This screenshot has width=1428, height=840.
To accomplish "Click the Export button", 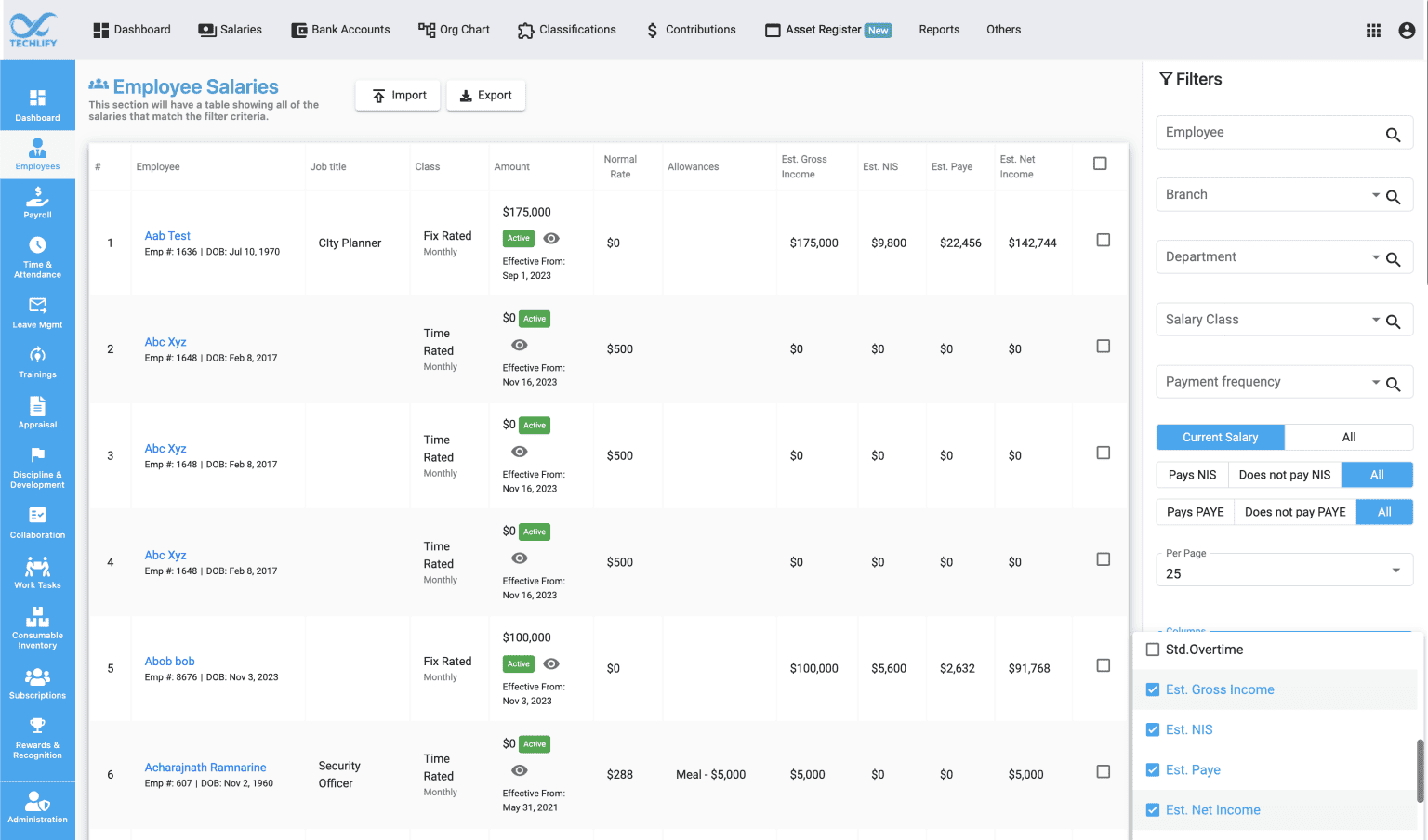I will [485, 95].
